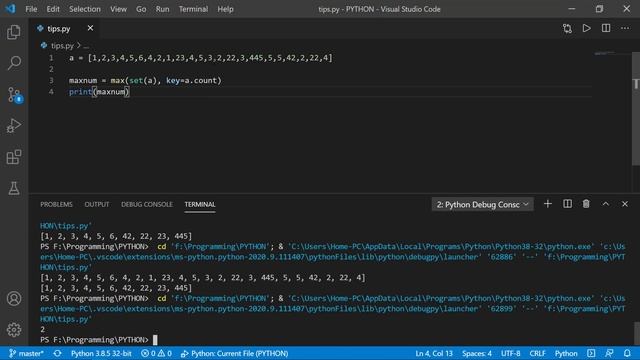Click the feedback icon in status bar
The width and height of the screenshot is (640, 360).
[609, 353]
